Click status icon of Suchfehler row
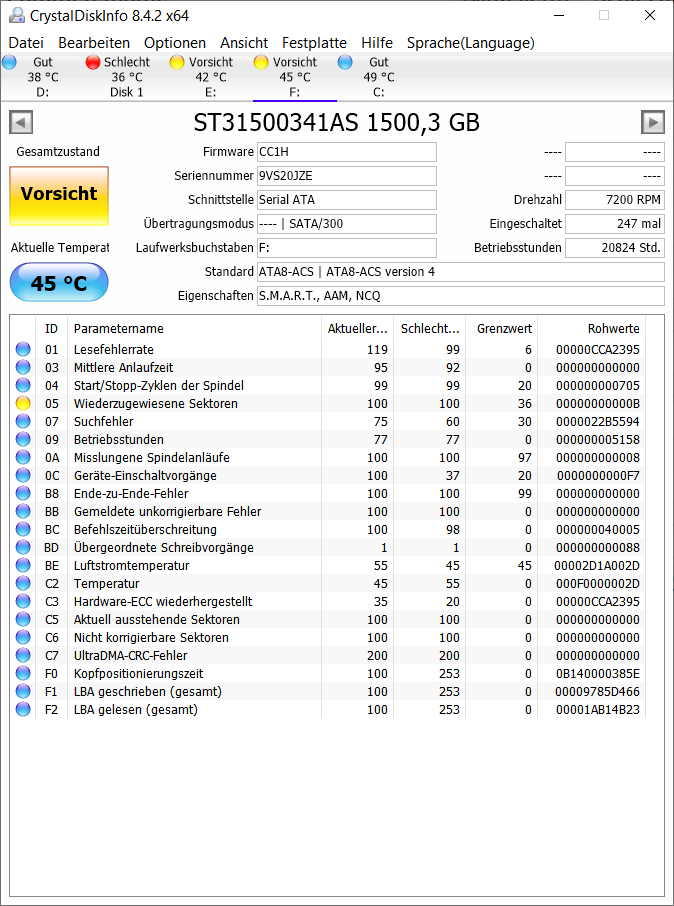674x906 pixels. (23, 421)
